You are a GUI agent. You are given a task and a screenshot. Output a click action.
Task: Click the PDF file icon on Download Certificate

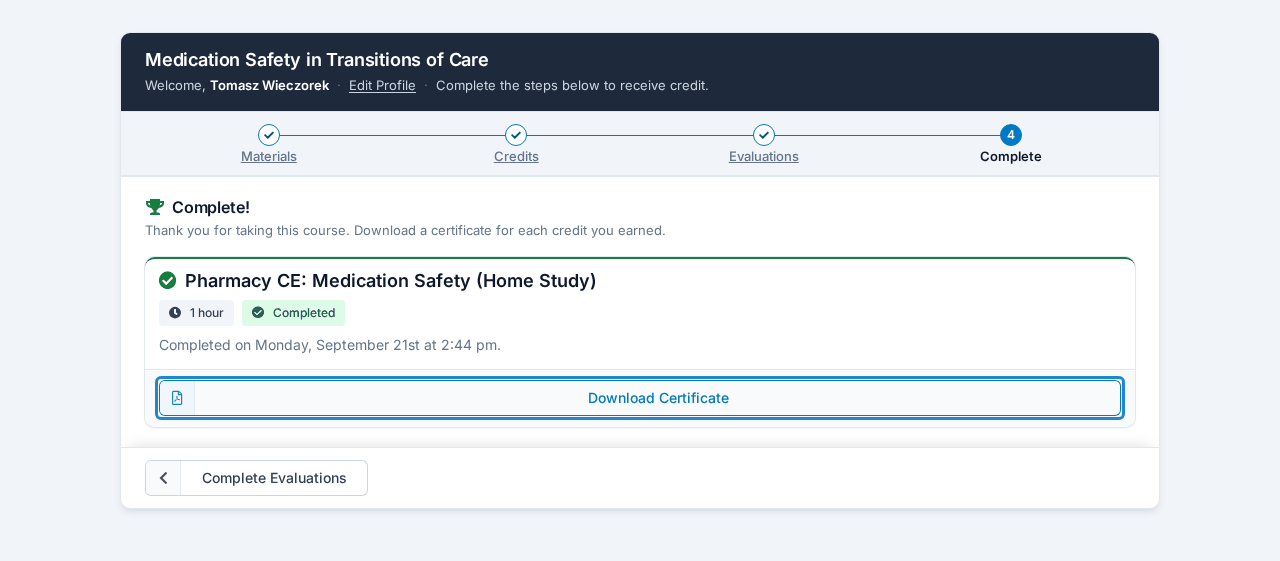(x=177, y=398)
